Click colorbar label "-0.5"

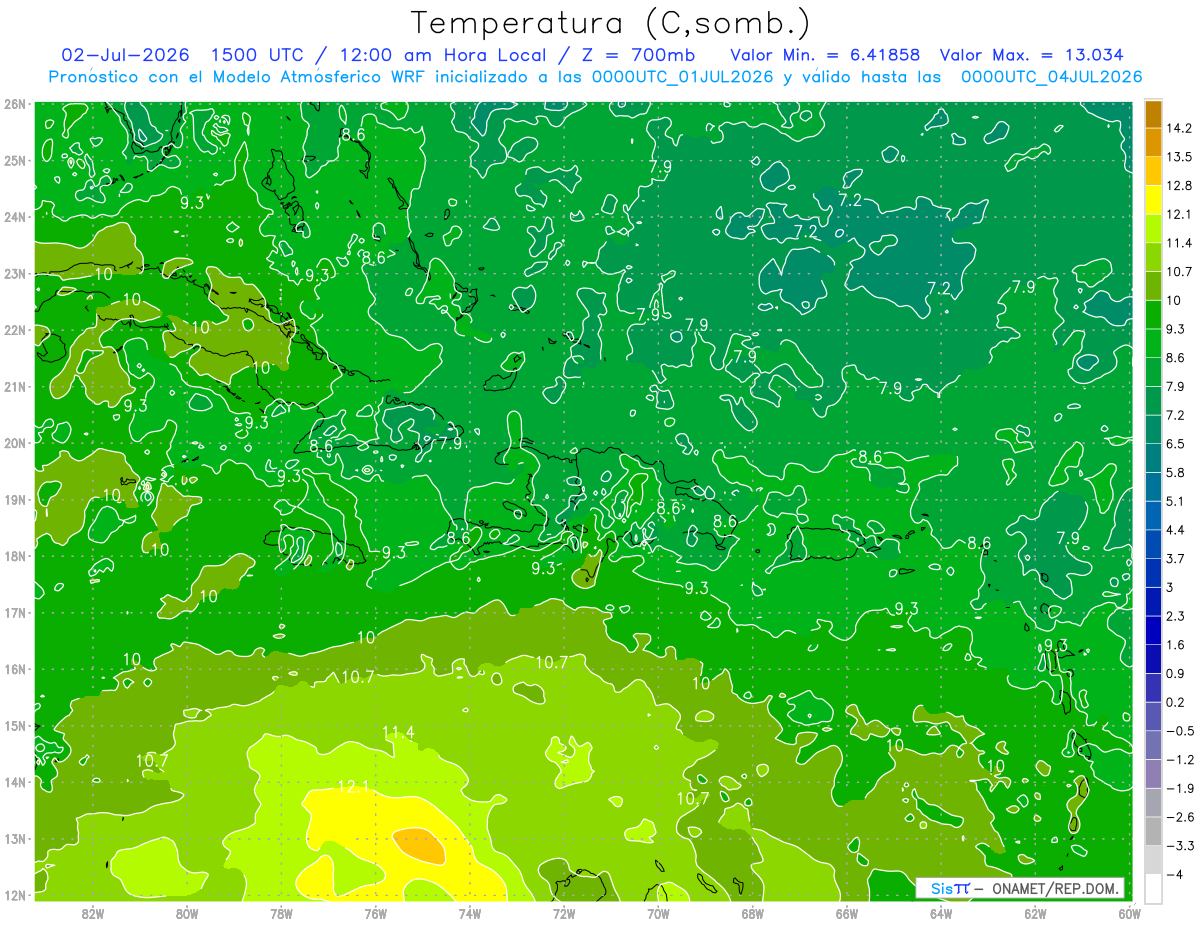tap(1179, 731)
